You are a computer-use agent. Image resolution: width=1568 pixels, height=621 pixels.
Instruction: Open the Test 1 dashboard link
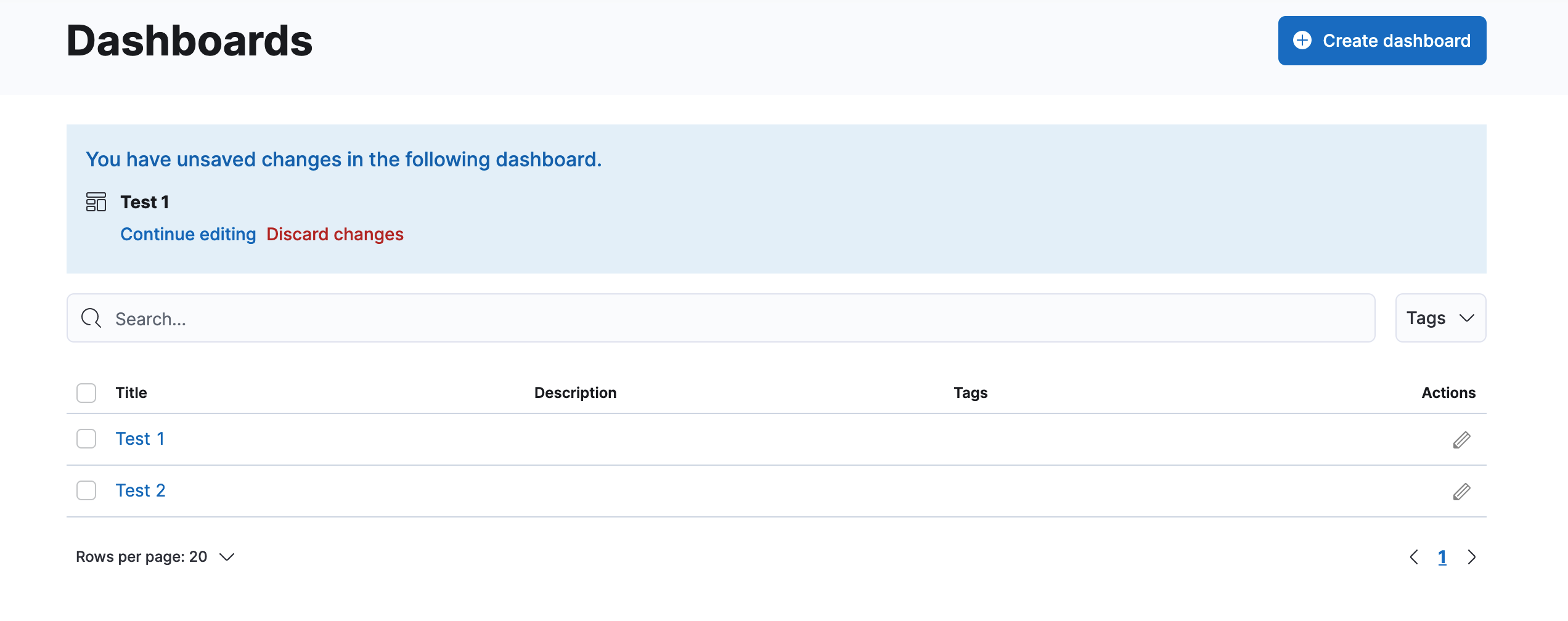coord(140,439)
